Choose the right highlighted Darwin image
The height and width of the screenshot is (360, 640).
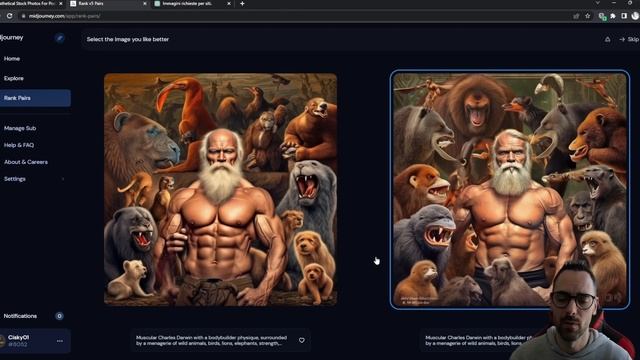[x=509, y=189]
